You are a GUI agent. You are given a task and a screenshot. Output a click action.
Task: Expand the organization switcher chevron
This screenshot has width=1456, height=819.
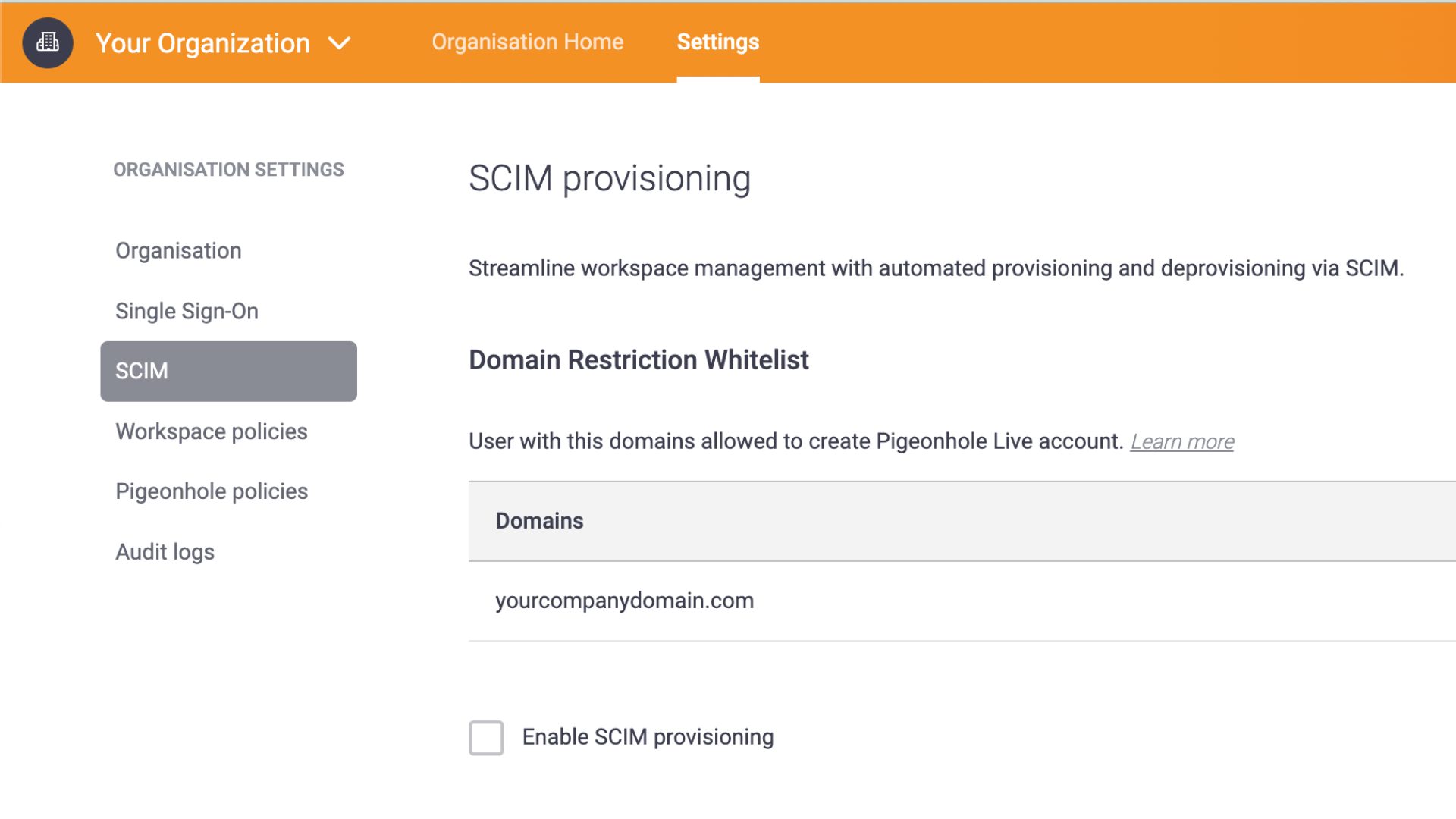[339, 44]
